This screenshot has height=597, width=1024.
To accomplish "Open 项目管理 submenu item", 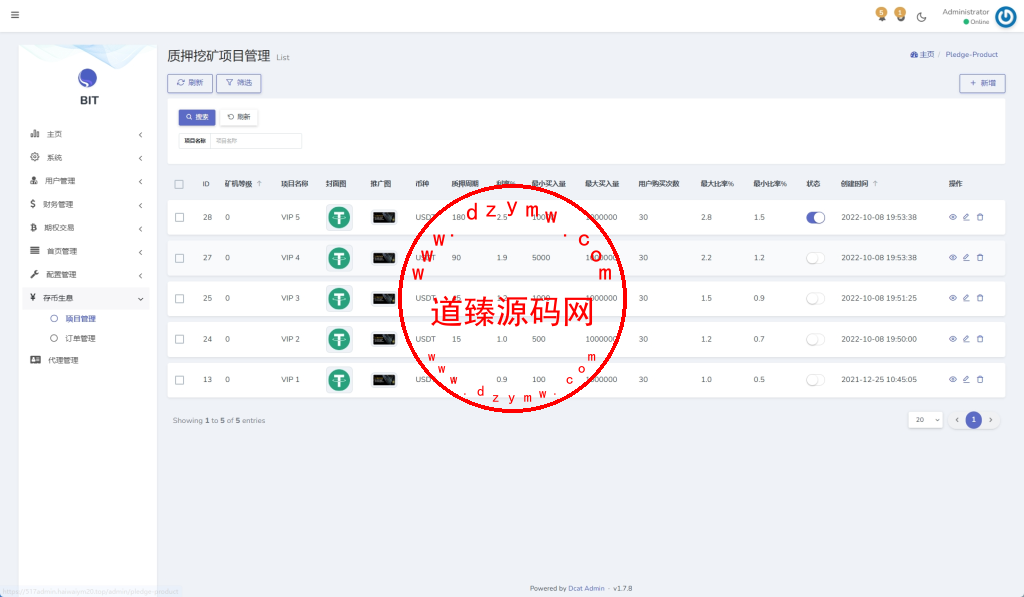I will tap(80, 319).
